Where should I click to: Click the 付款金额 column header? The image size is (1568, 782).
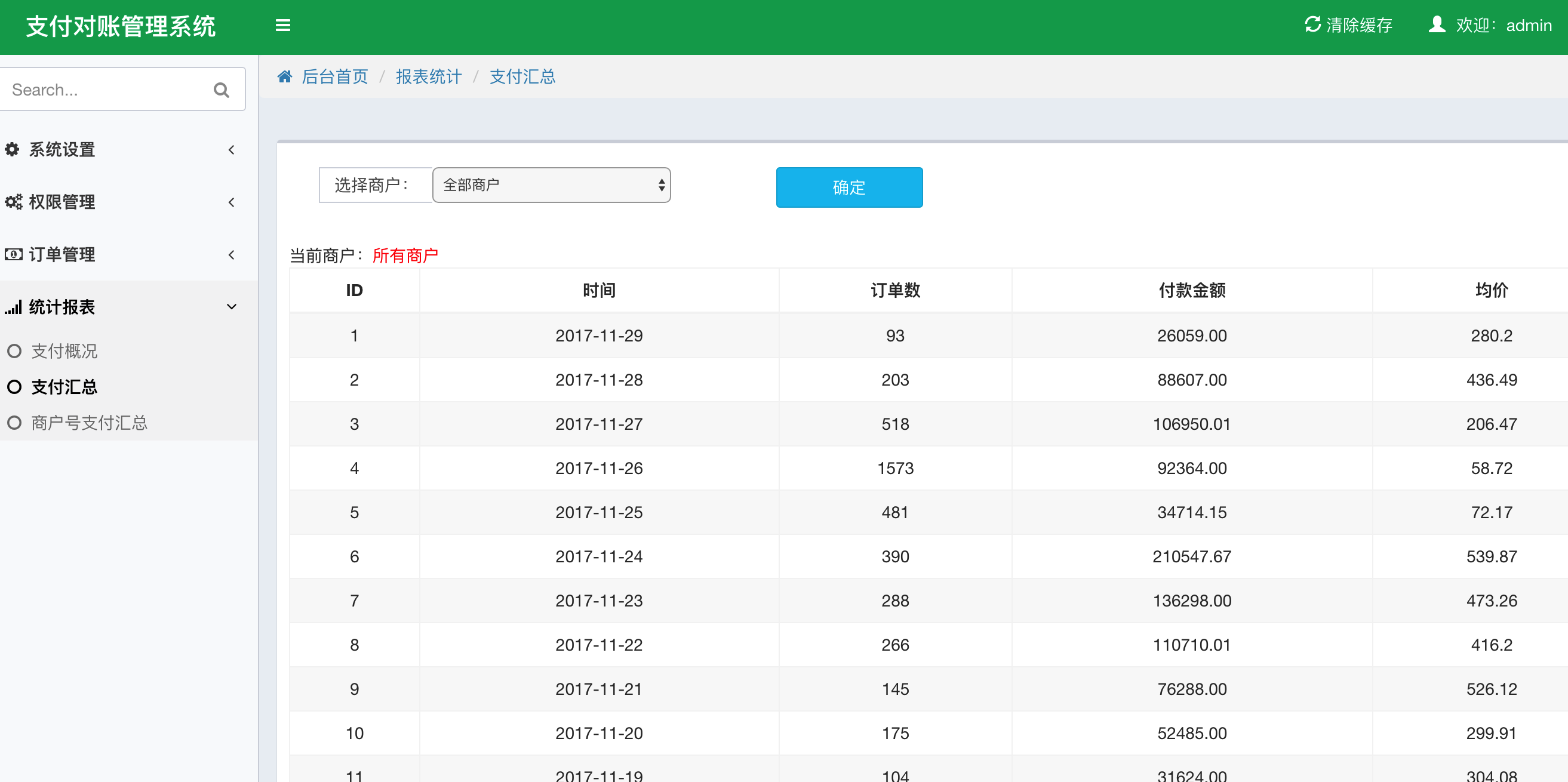[1192, 290]
